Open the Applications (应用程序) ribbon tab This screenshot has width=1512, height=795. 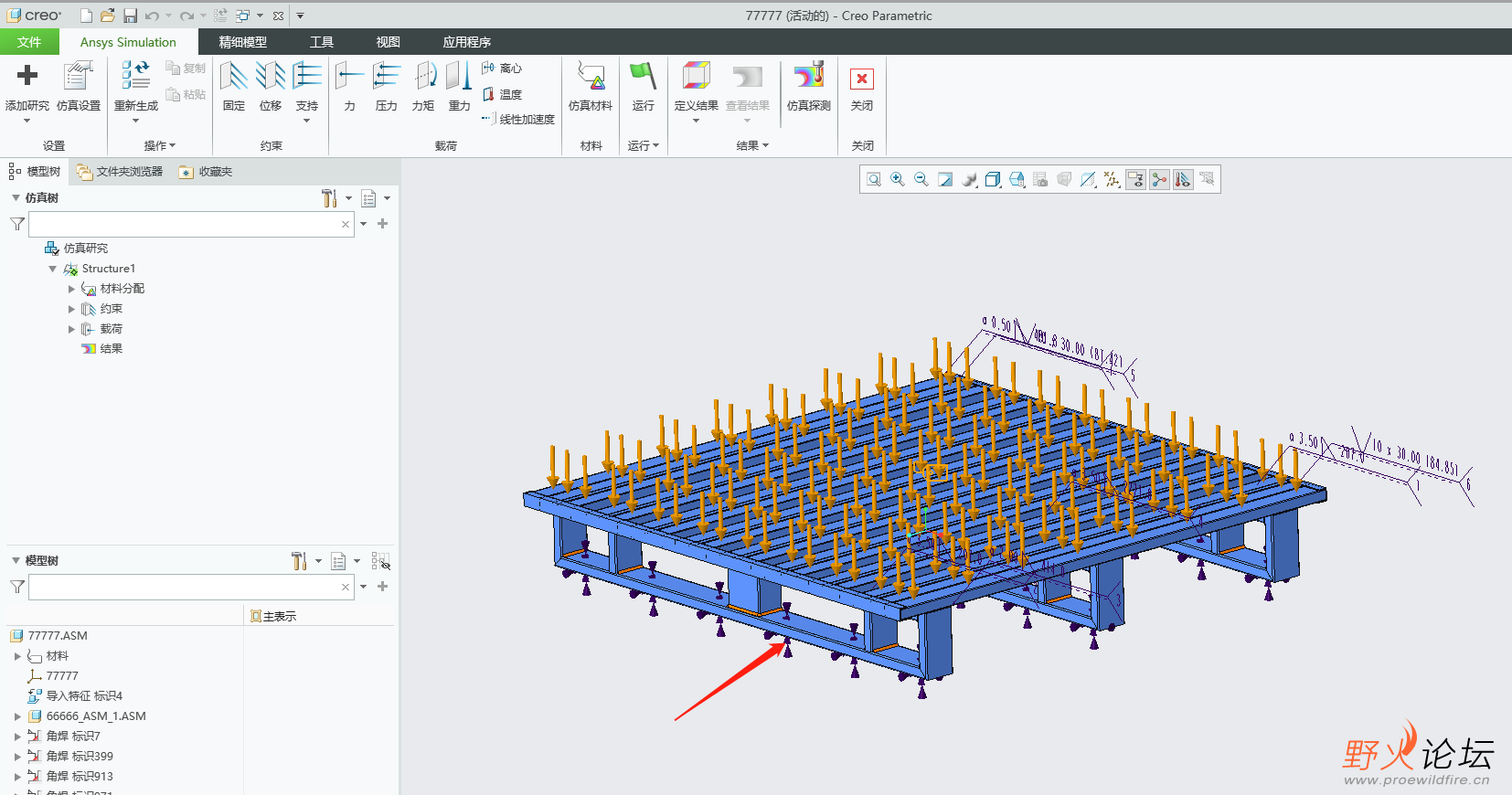pyautogui.click(x=467, y=42)
